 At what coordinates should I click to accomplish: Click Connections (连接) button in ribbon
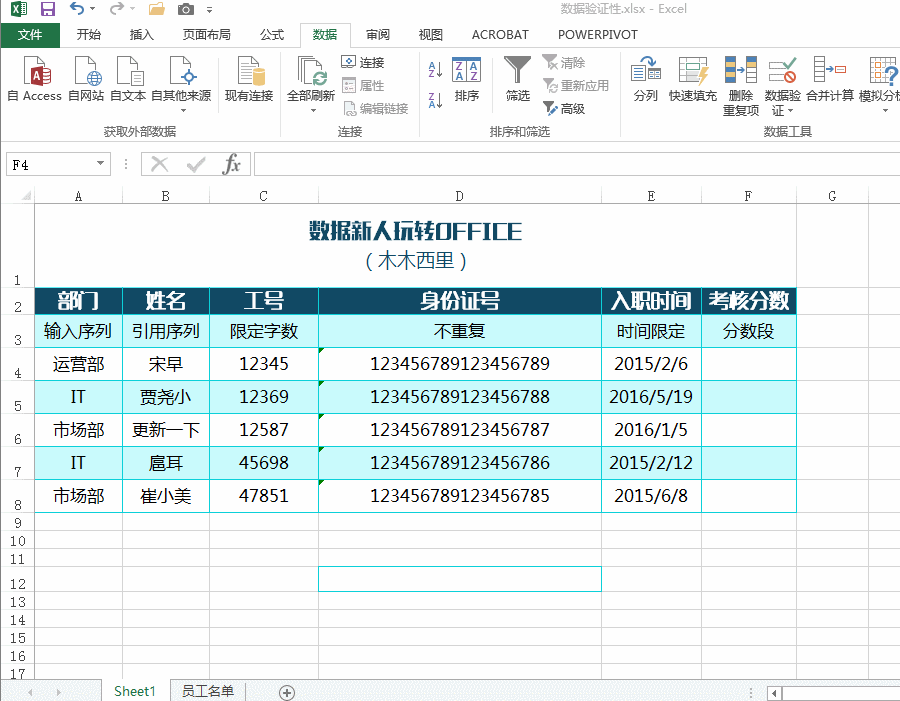pos(363,62)
